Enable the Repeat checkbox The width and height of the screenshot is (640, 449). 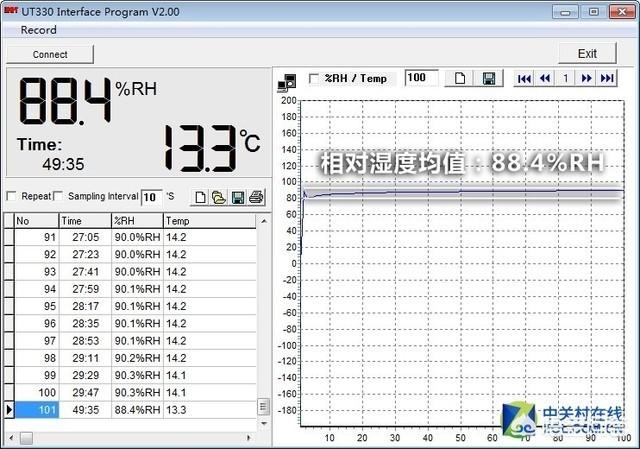pos(11,196)
